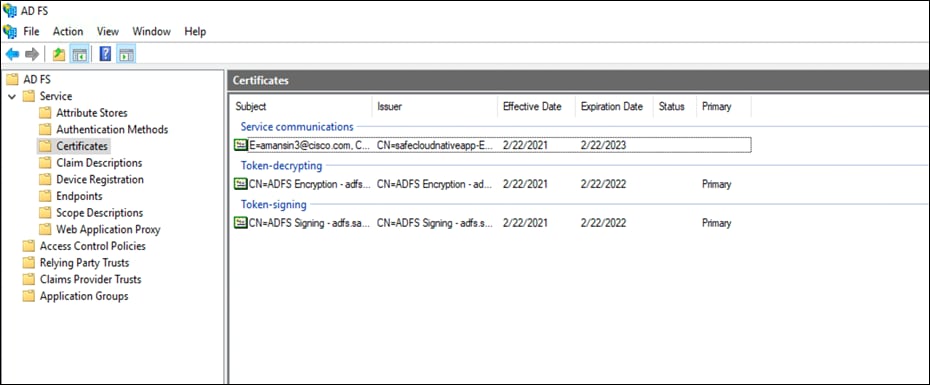
Task: Click the Claim Descriptions folder icon
Action: tap(45, 163)
